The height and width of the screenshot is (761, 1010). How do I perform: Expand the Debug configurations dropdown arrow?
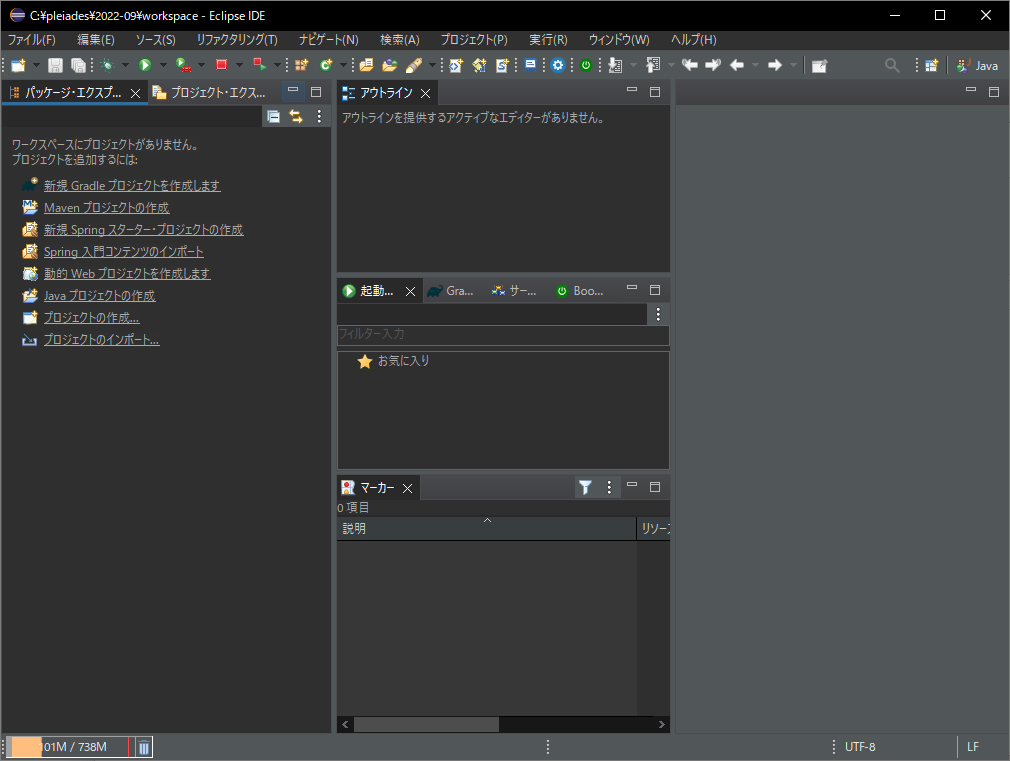click(126, 65)
